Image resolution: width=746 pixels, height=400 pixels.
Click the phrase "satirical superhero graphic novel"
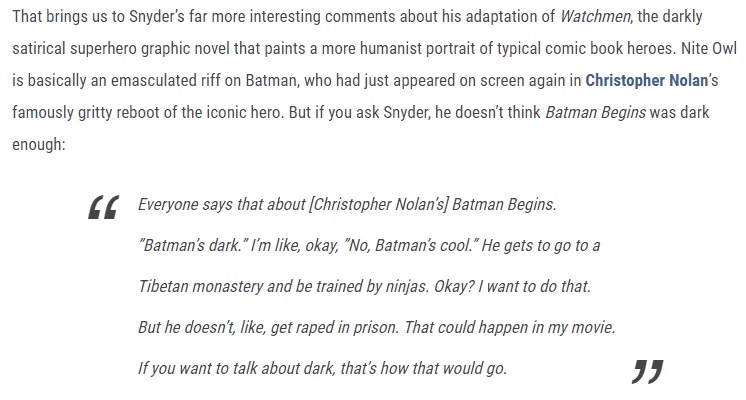121,49
